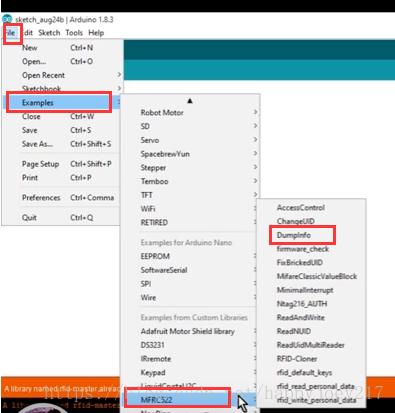This screenshot has height=413, width=395.
Task: Open the ReadAndWrite example
Action: tap(311, 317)
